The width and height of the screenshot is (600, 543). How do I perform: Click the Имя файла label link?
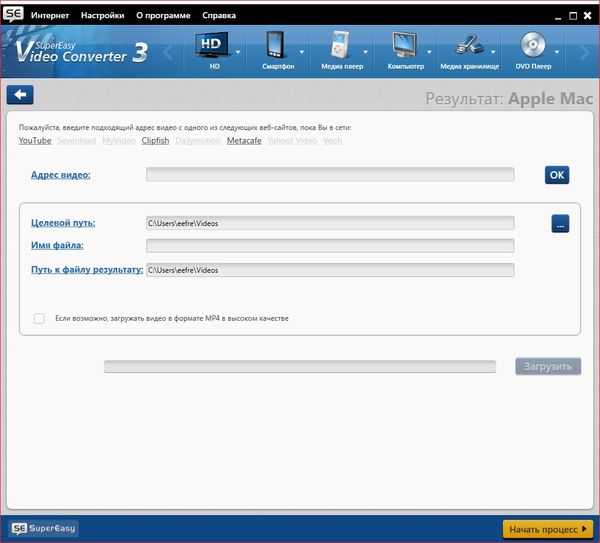click(x=57, y=245)
